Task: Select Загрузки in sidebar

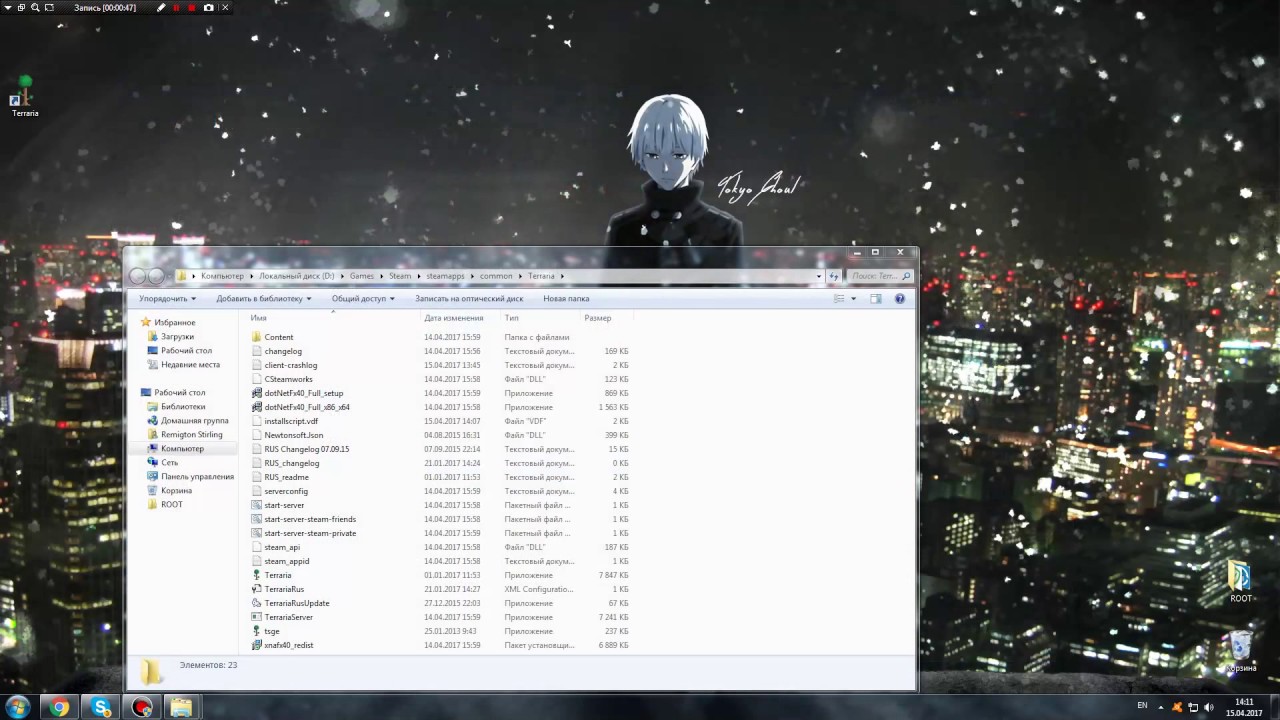Action: tap(177, 337)
